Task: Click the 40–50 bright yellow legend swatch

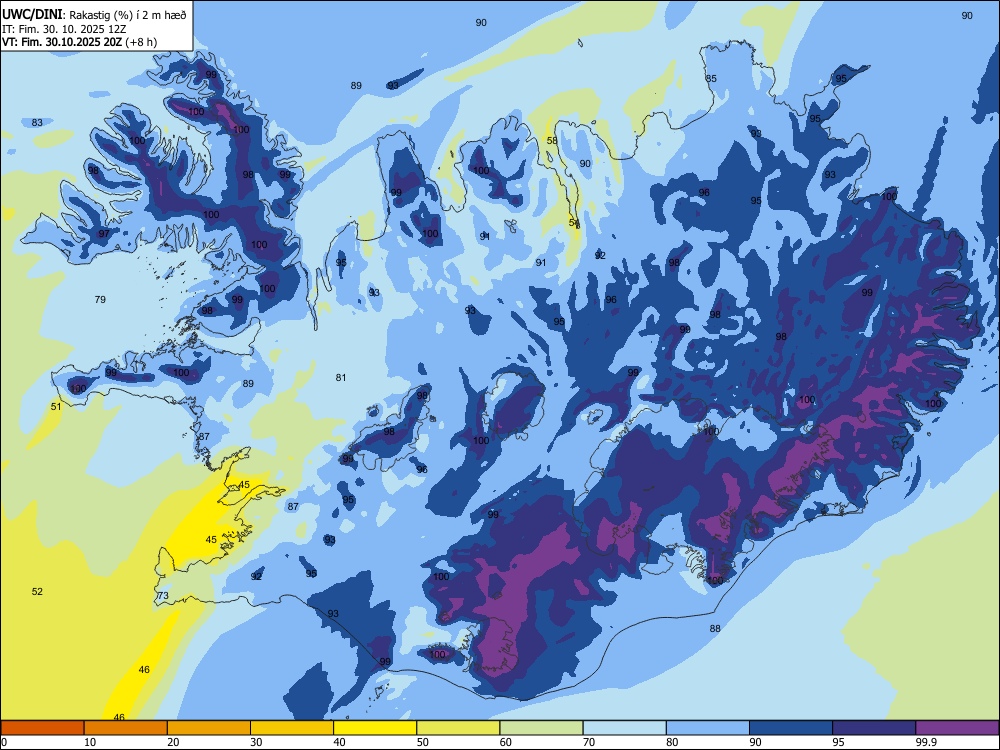Action: [x=375, y=728]
